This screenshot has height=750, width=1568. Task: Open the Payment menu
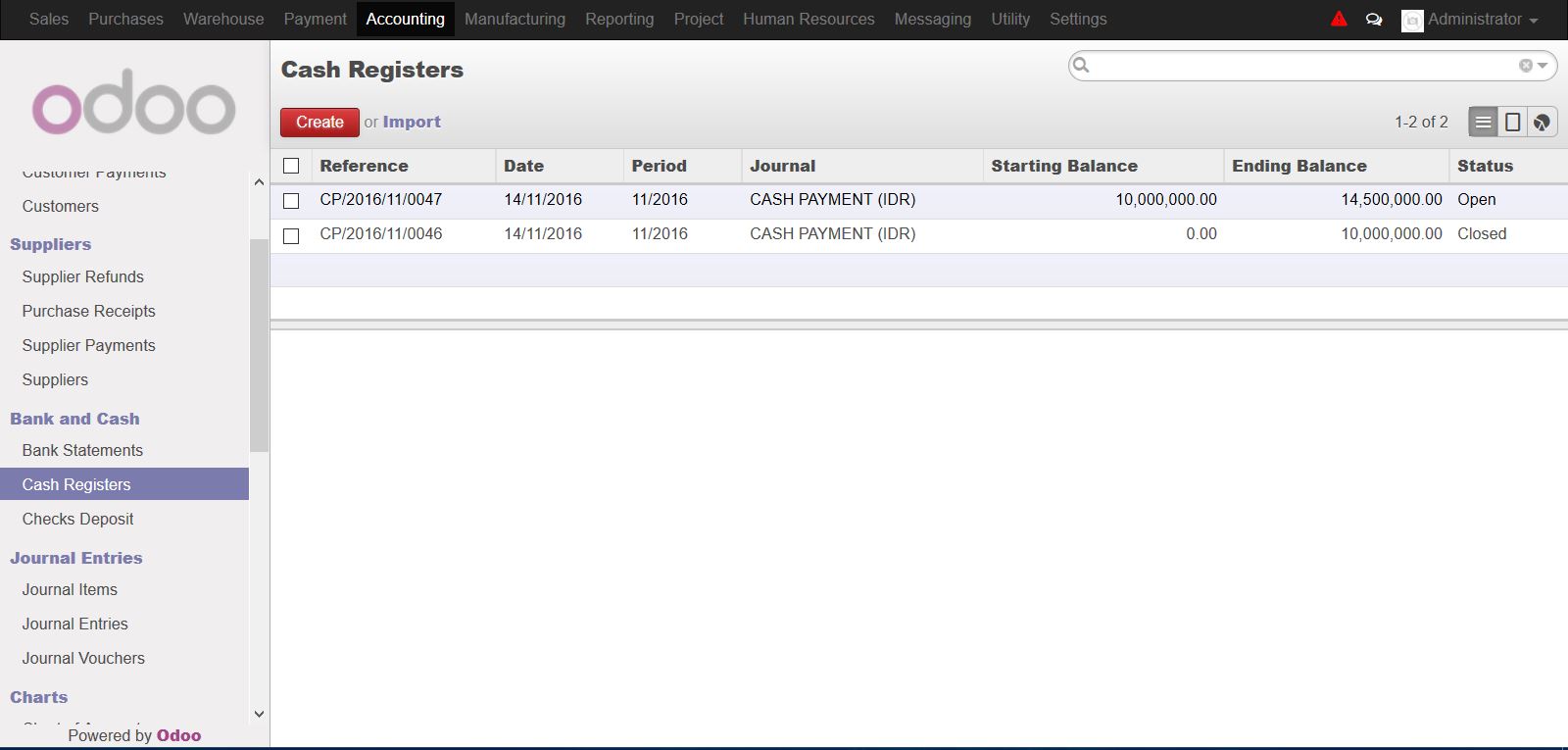315,19
